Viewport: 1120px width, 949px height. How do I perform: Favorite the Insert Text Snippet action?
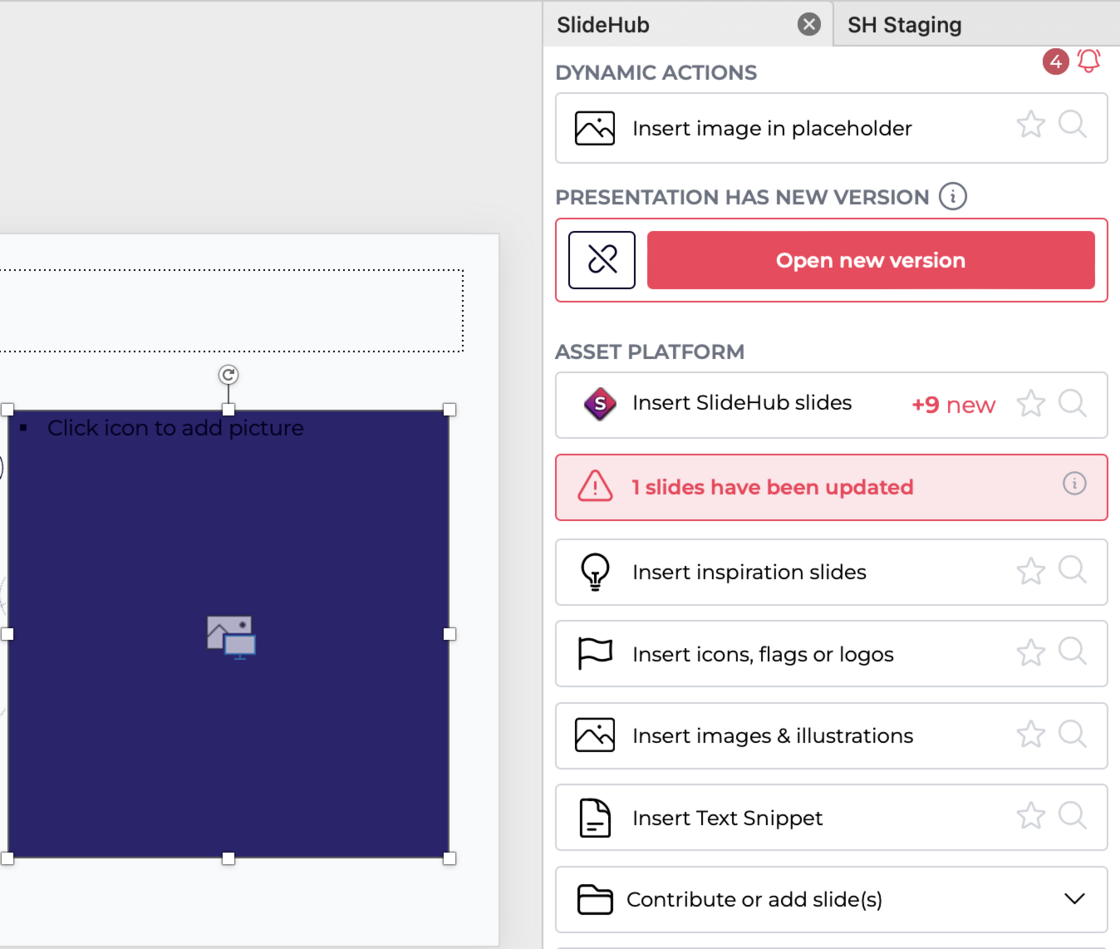tap(1030, 817)
